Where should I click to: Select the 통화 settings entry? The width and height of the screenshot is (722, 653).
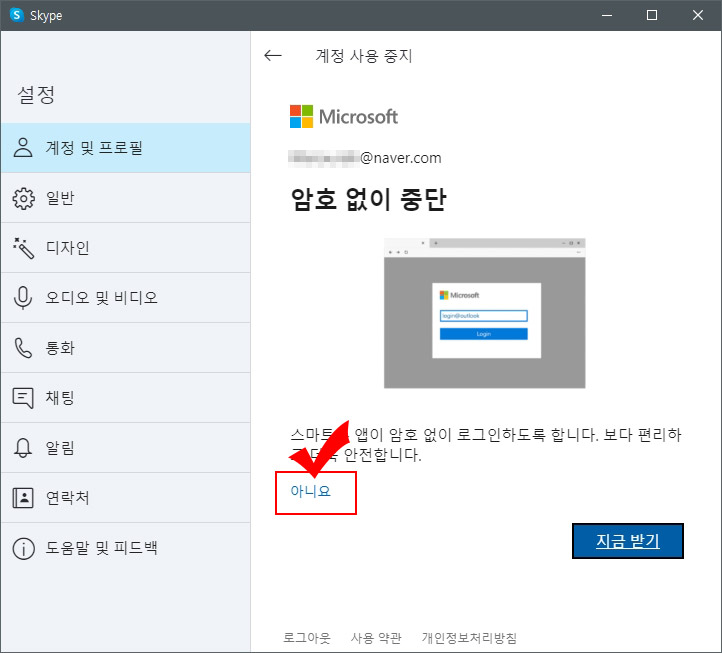click(x=126, y=348)
